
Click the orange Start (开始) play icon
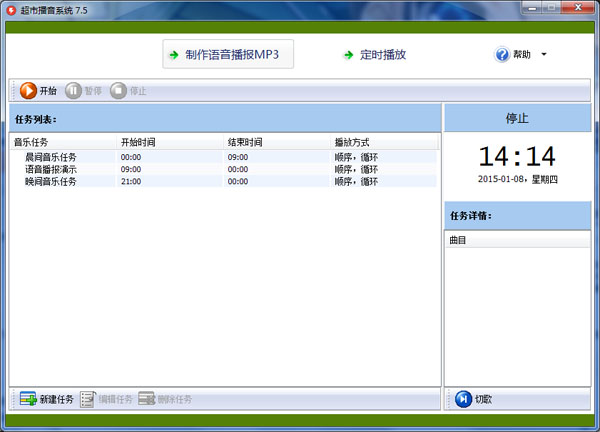27,91
